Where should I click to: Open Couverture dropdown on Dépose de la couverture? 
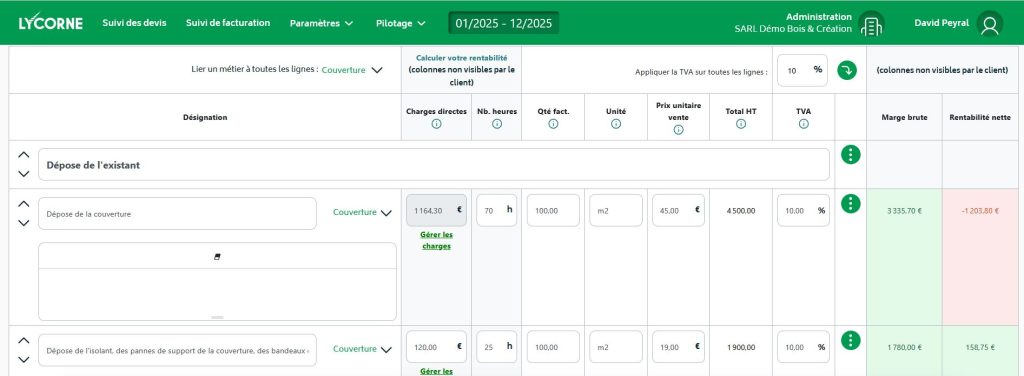click(362, 212)
